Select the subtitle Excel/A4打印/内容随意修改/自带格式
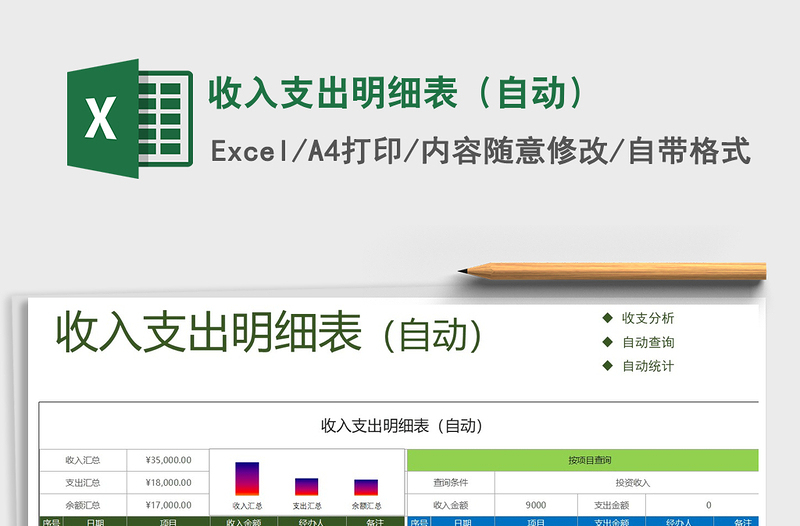Screen dimensions: 800x526 point(481,151)
